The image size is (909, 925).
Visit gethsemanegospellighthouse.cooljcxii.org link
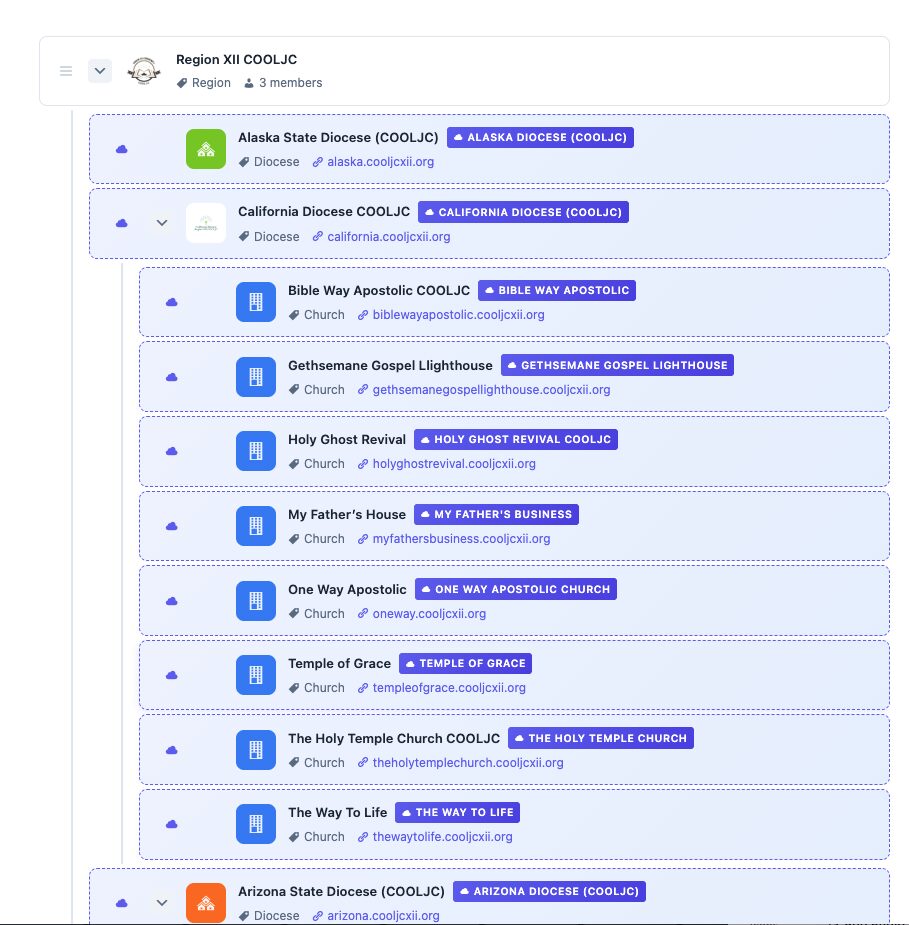coord(490,390)
